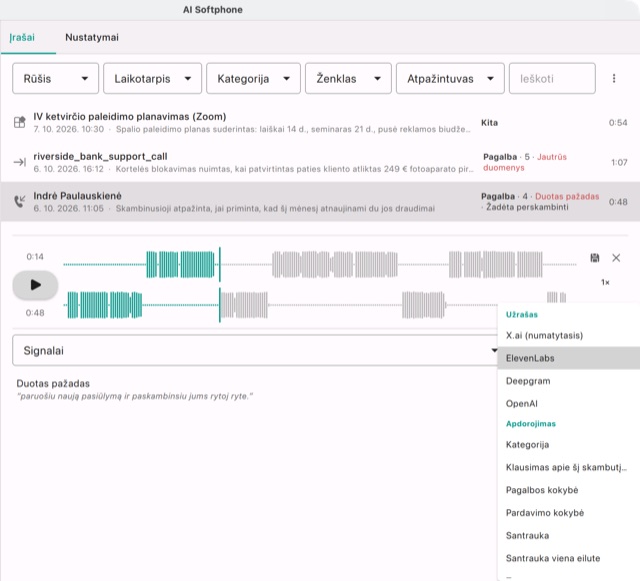Expand the Signalai dropdown
Image resolution: width=640 pixels, height=581 pixels.
[x=257, y=350]
